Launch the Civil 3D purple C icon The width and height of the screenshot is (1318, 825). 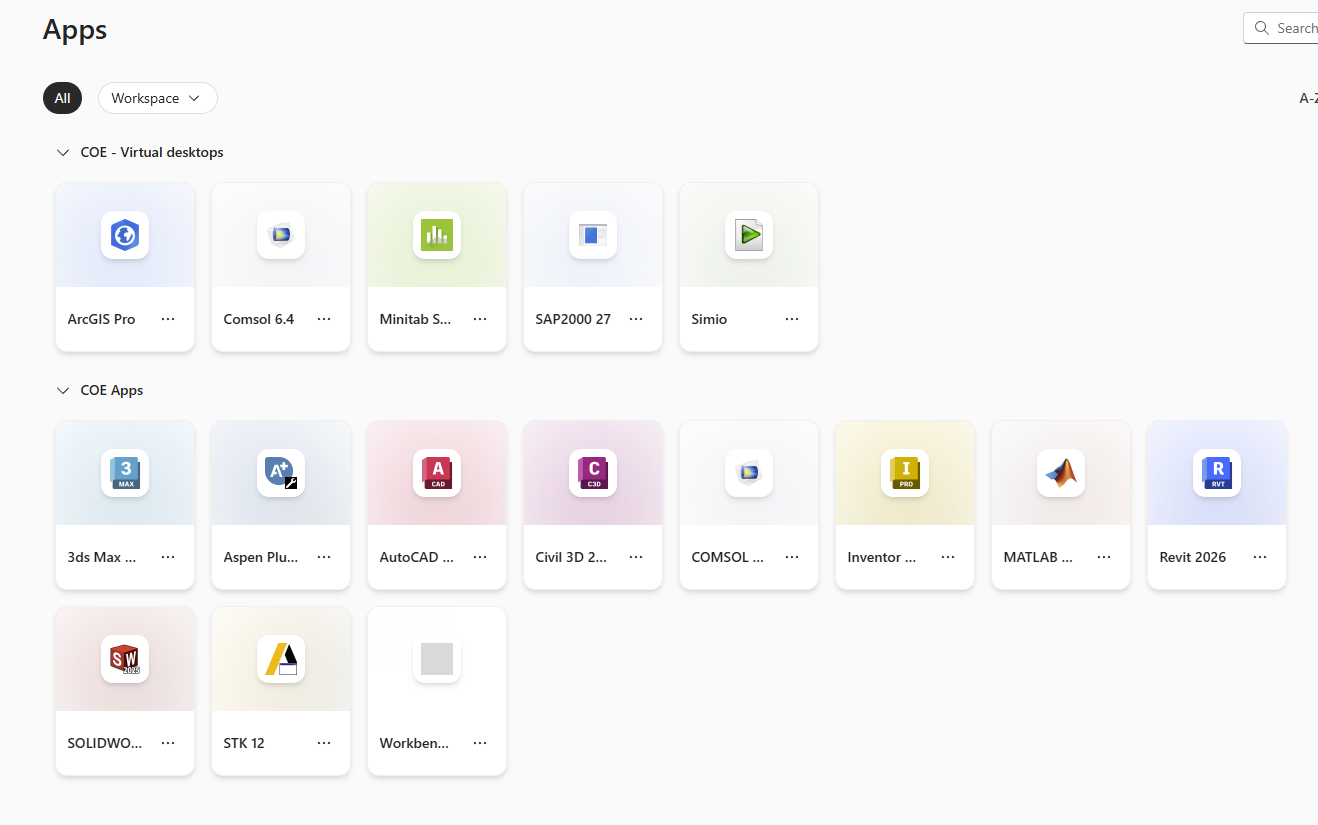click(x=593, y=473)
